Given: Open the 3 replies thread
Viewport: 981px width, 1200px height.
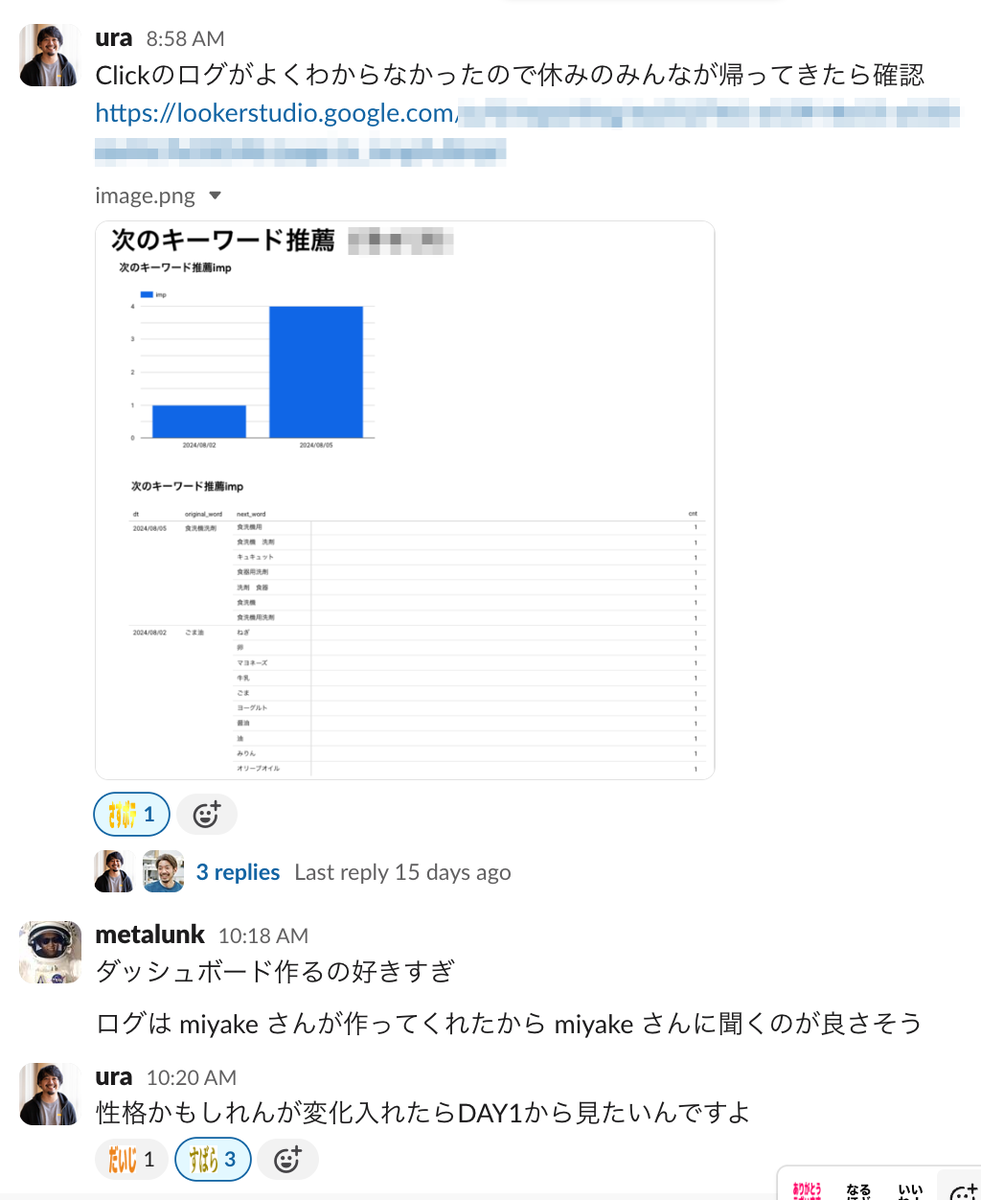Looking at the screenshot, I should coord(238,872).
